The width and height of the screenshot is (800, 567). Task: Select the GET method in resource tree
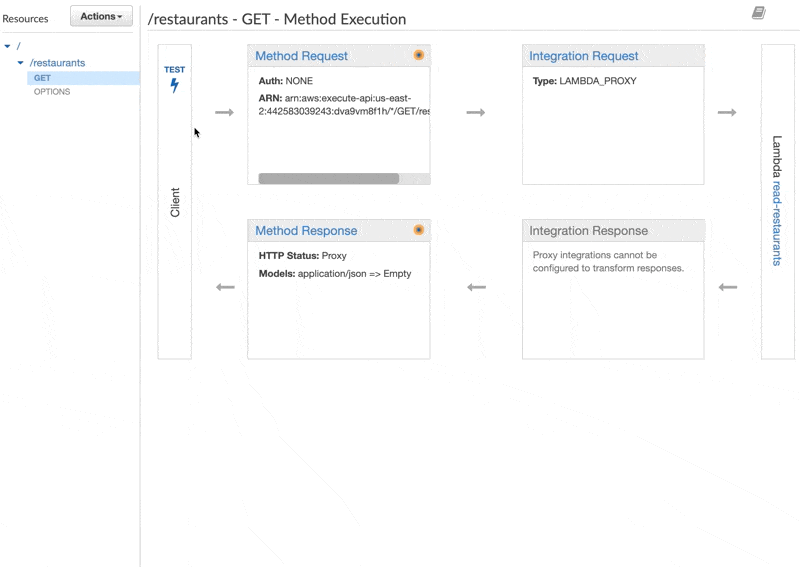[42, 78]
